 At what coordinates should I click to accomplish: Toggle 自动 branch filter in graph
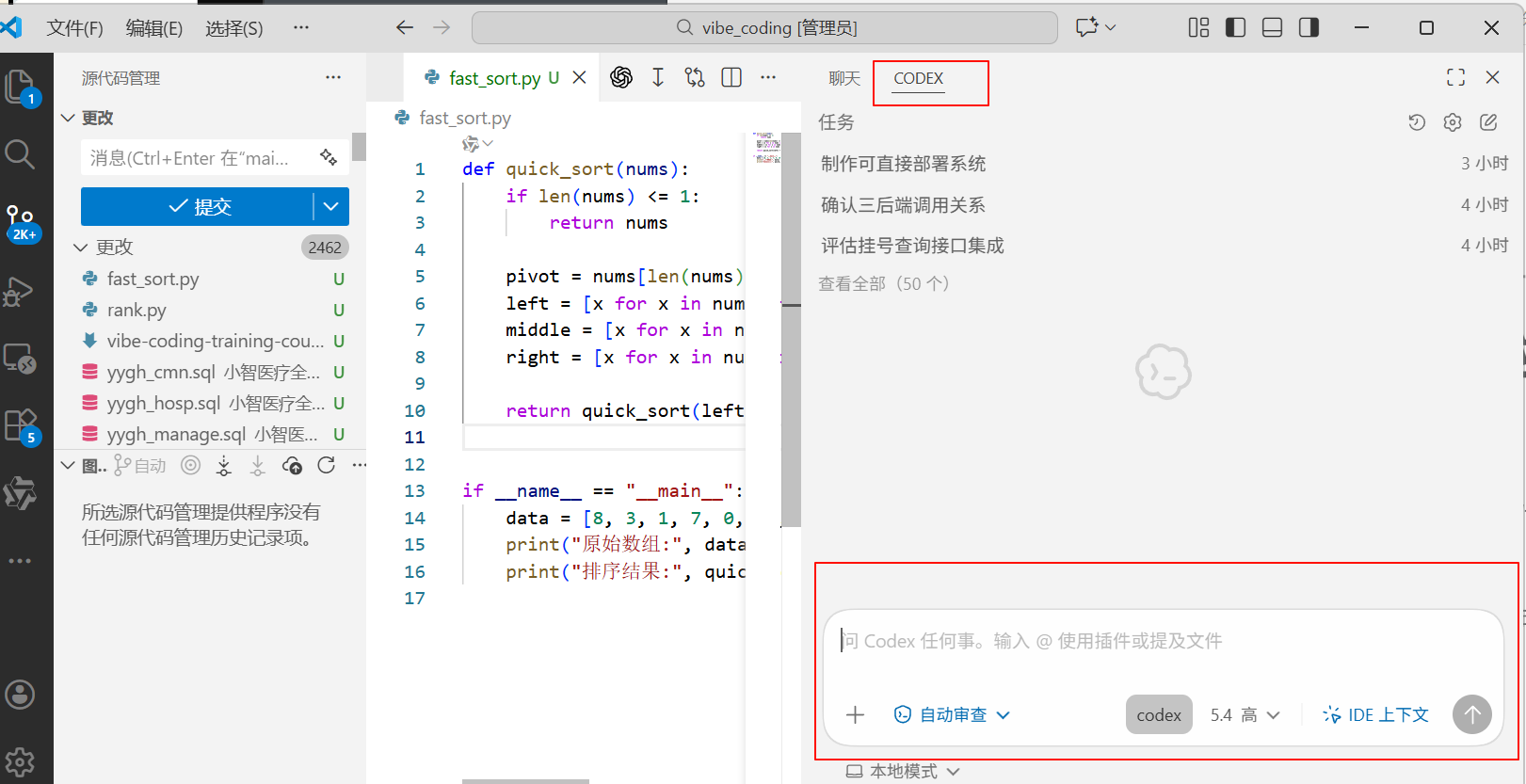pos(140,465)
